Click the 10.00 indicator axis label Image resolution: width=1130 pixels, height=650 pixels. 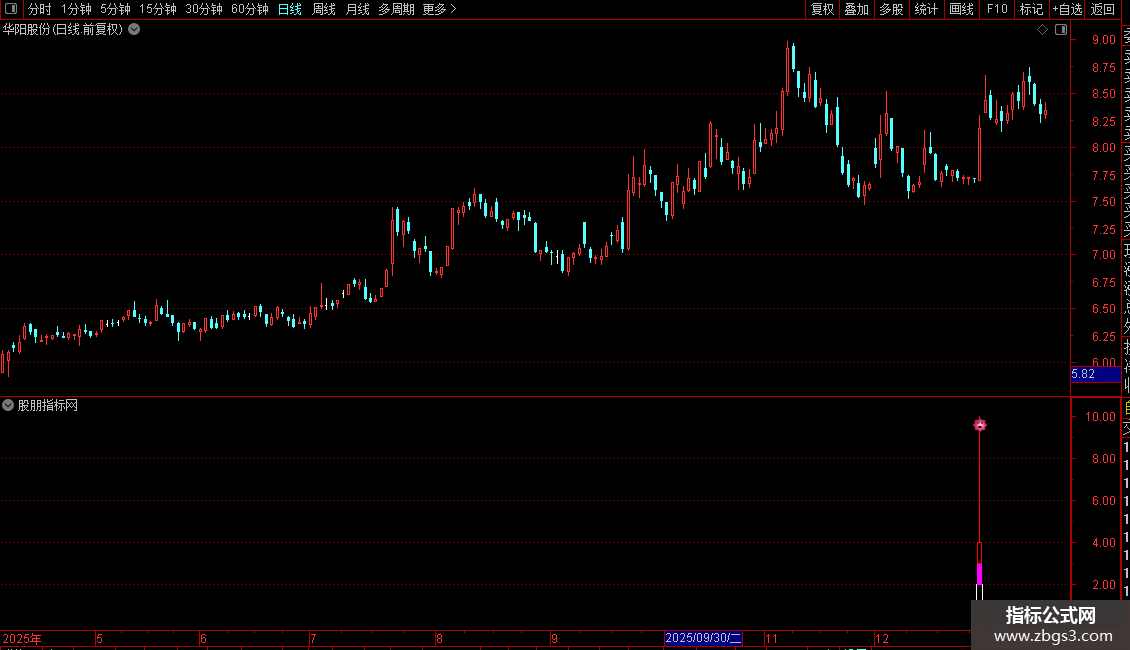[x=1100, y=417]
